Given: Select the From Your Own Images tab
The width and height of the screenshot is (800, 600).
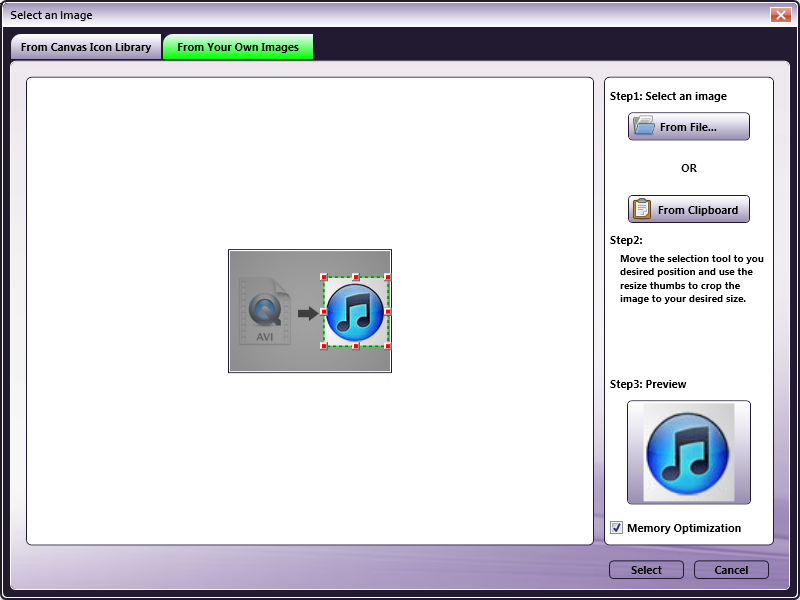Looking at the screenshot, I should [x=238, y=47].
